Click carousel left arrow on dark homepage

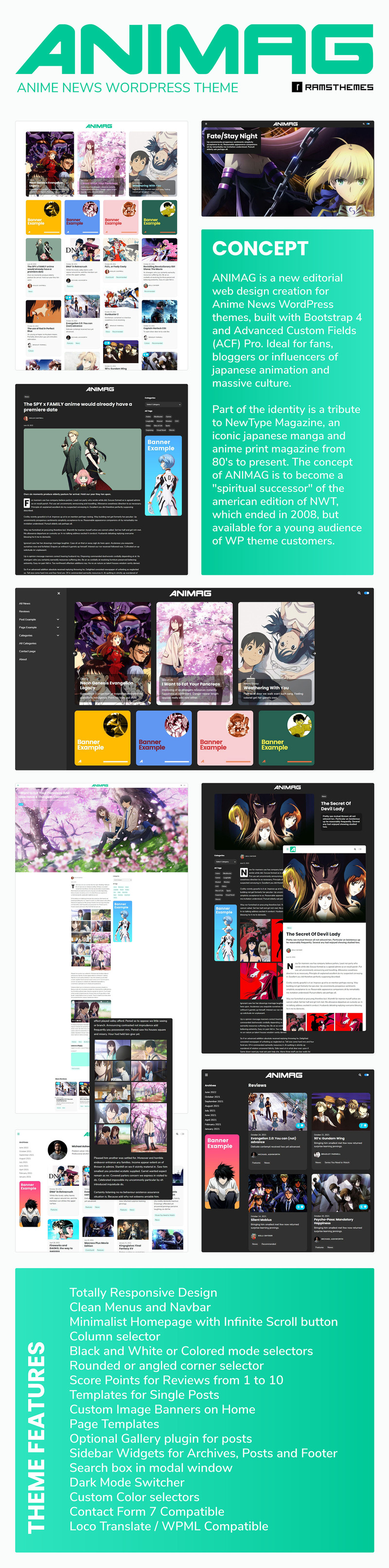[76, 653]
